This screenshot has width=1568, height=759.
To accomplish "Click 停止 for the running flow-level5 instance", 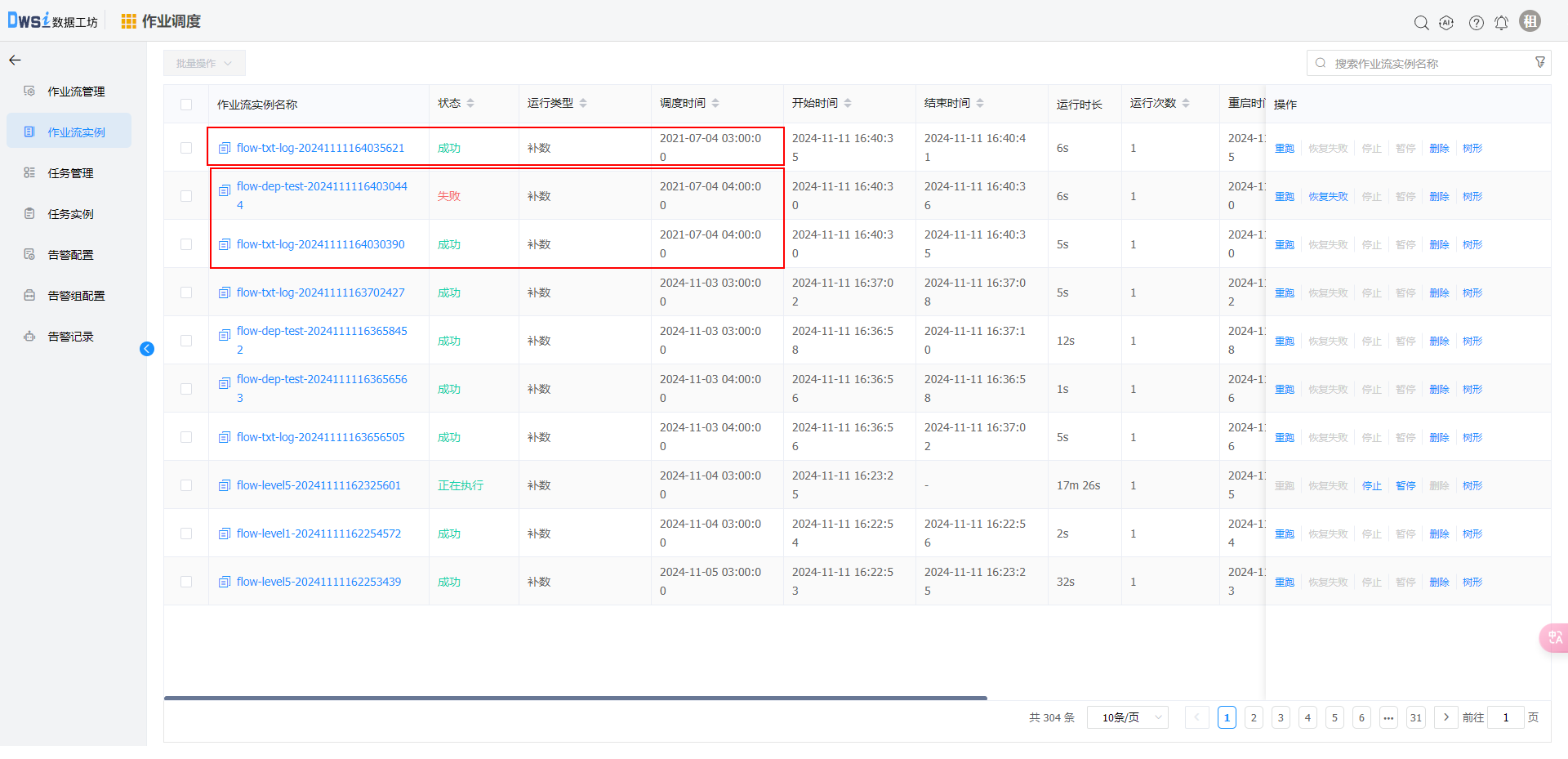I will (x=1371, y=486).
